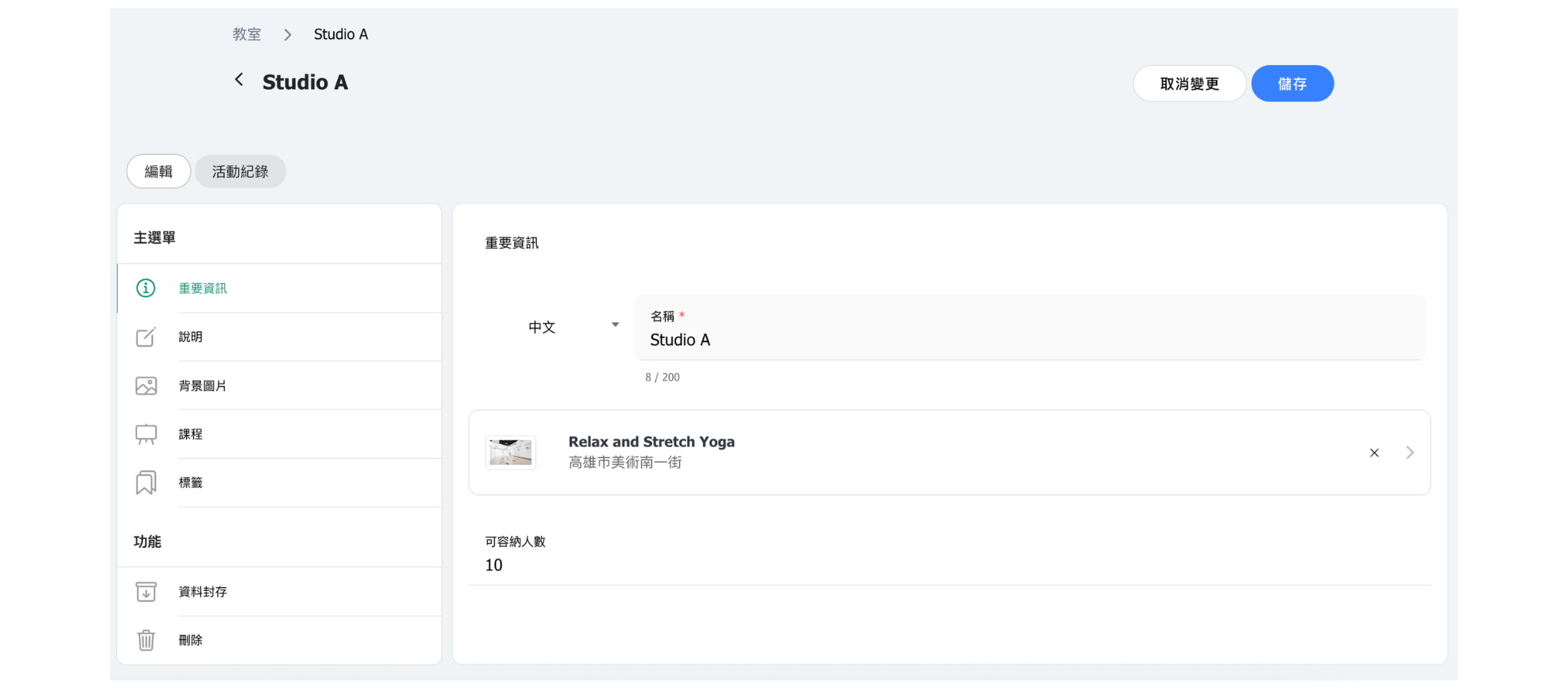Click the 說明 edit pencil icon
The height and width of the screenshot is (689, 1568).
pyautogui.click(x=145, y=337)
